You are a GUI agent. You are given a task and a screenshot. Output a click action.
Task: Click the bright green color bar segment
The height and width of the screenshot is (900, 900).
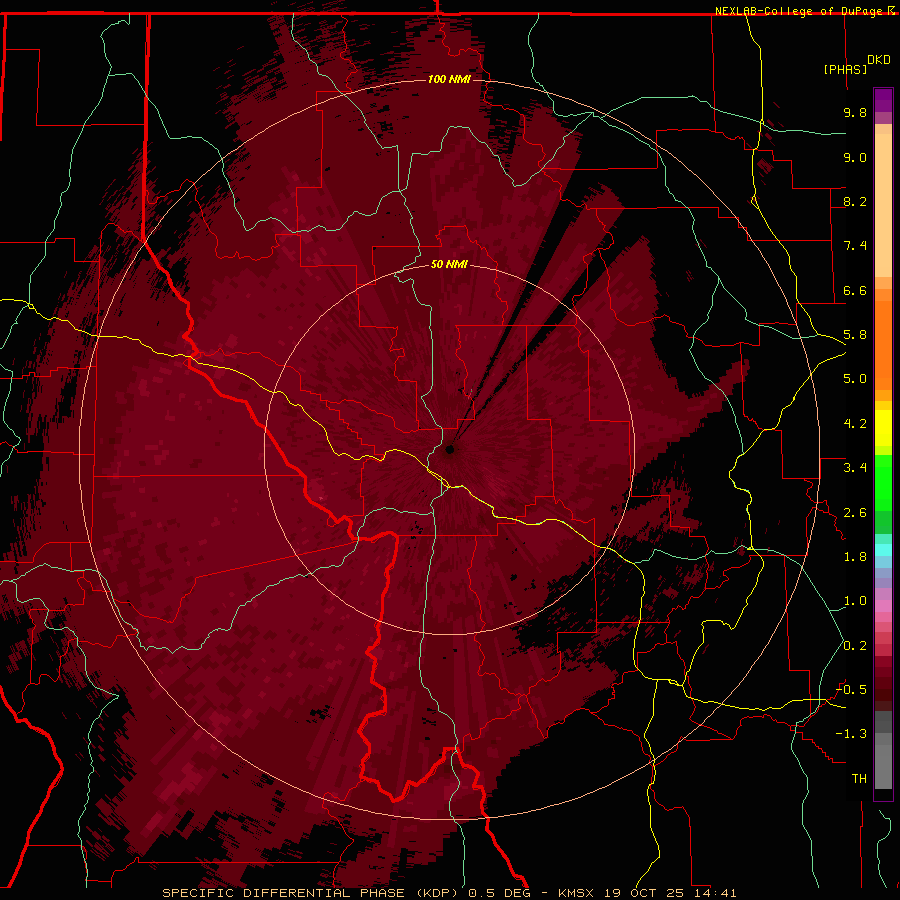883,483
